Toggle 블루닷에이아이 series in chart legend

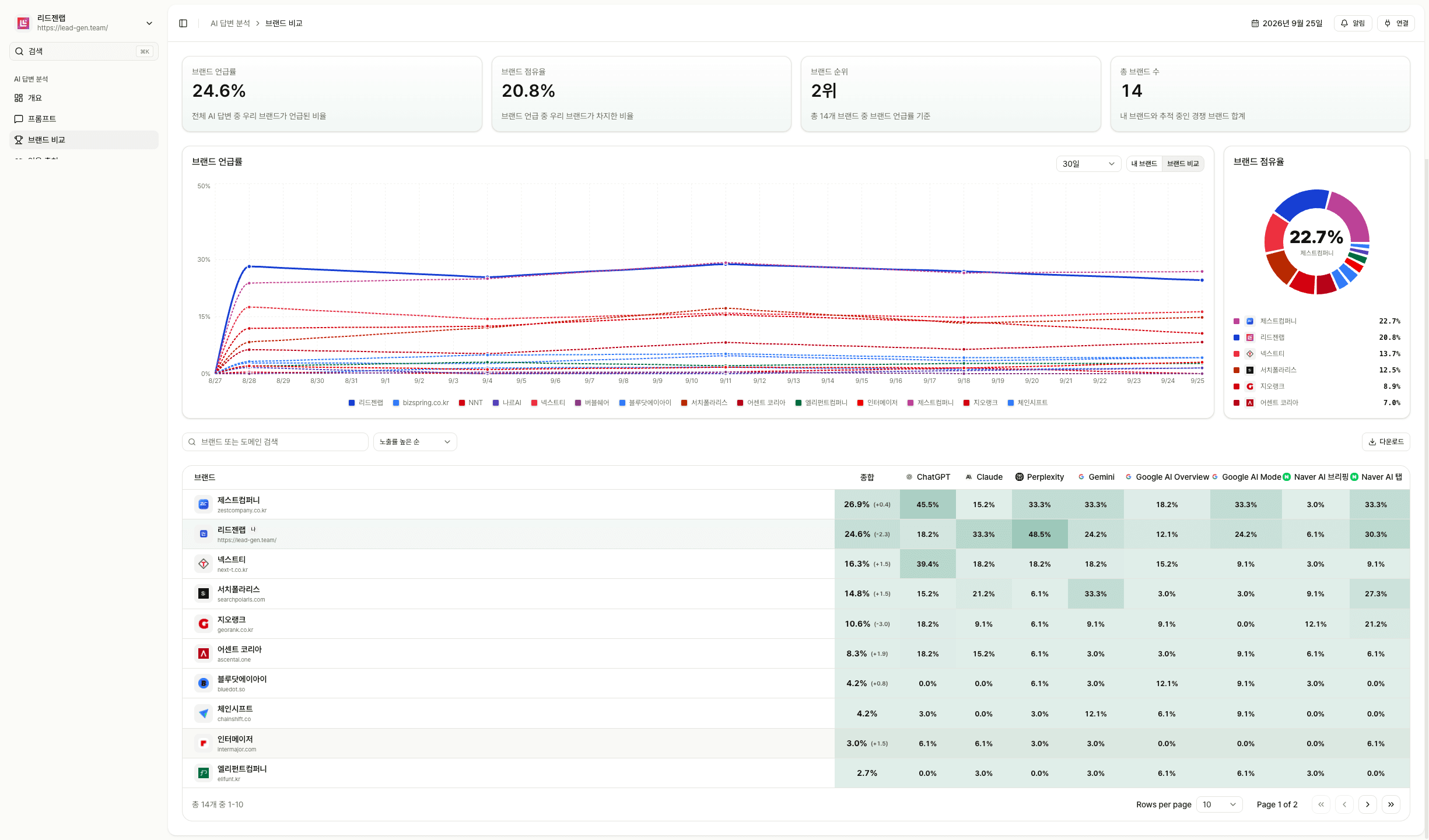pyautogui.click(x=645, y=403)
